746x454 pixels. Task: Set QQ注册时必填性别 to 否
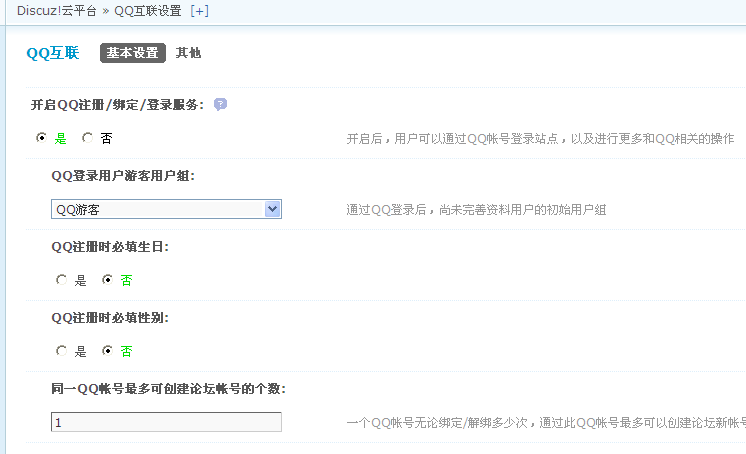[108, 351]
